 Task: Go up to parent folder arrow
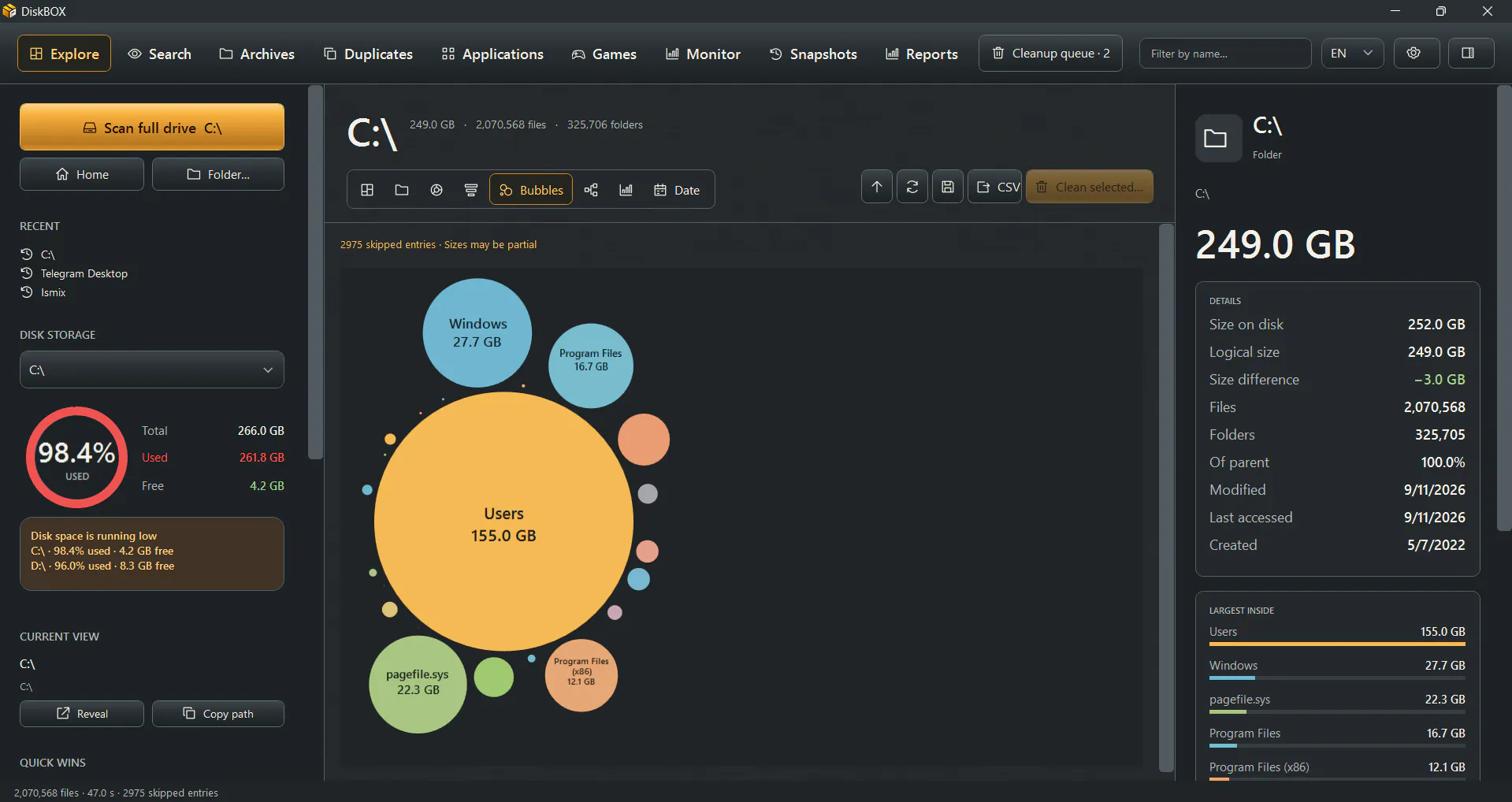[877, 187]
